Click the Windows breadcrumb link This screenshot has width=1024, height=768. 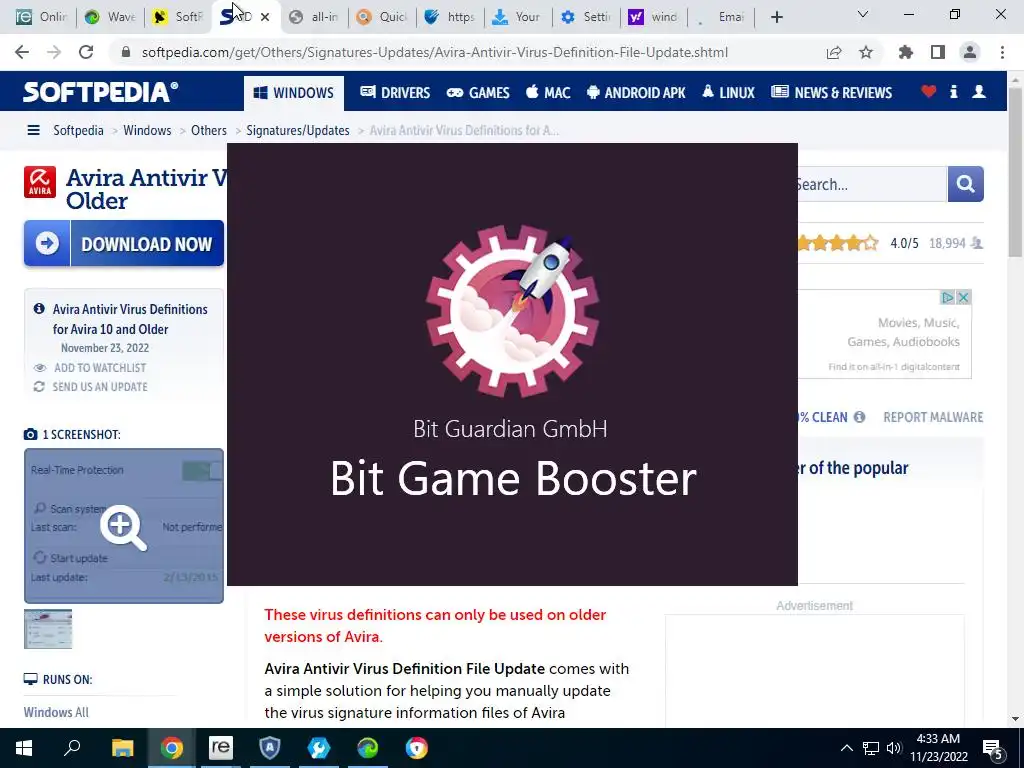[x=147, y=131]
